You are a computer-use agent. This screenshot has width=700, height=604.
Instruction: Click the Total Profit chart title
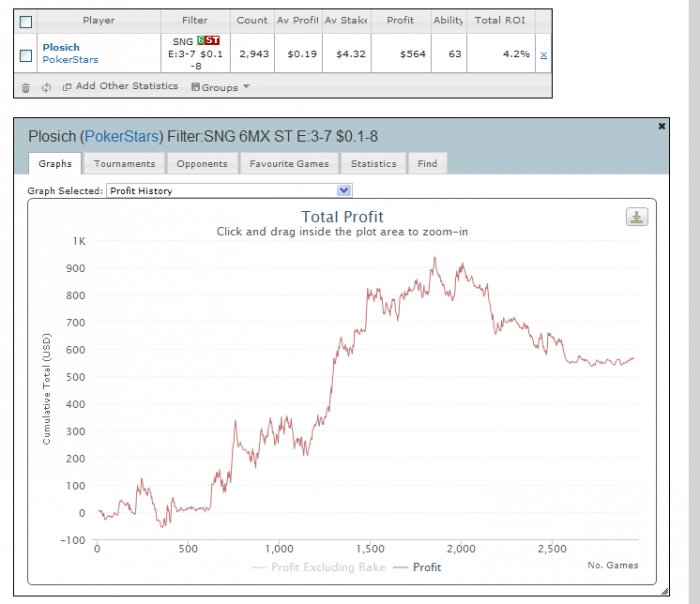pyautogui.click(x=342, y=217)
